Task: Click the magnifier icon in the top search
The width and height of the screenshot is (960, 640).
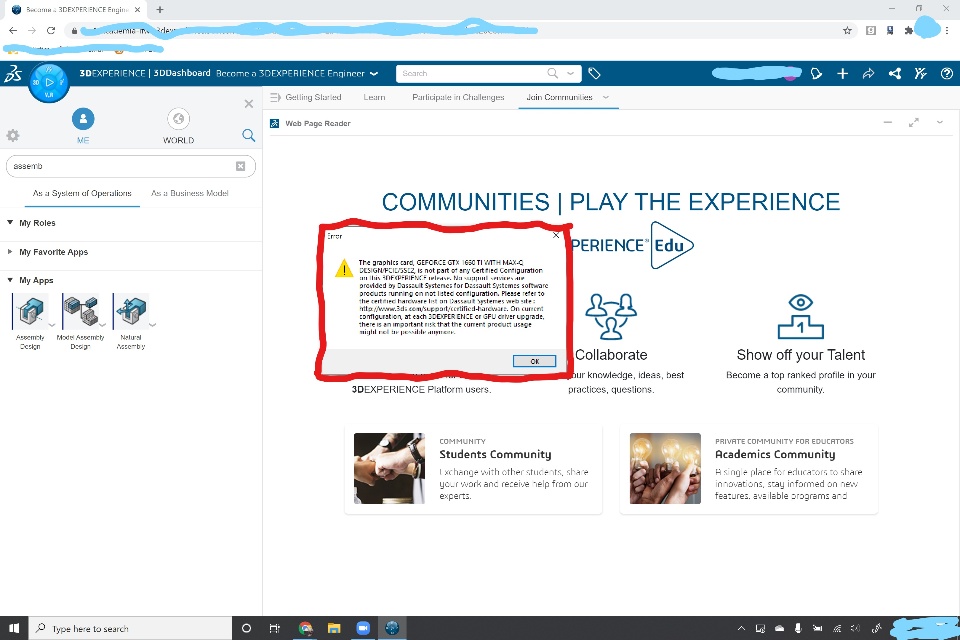Action: point(552,73)
